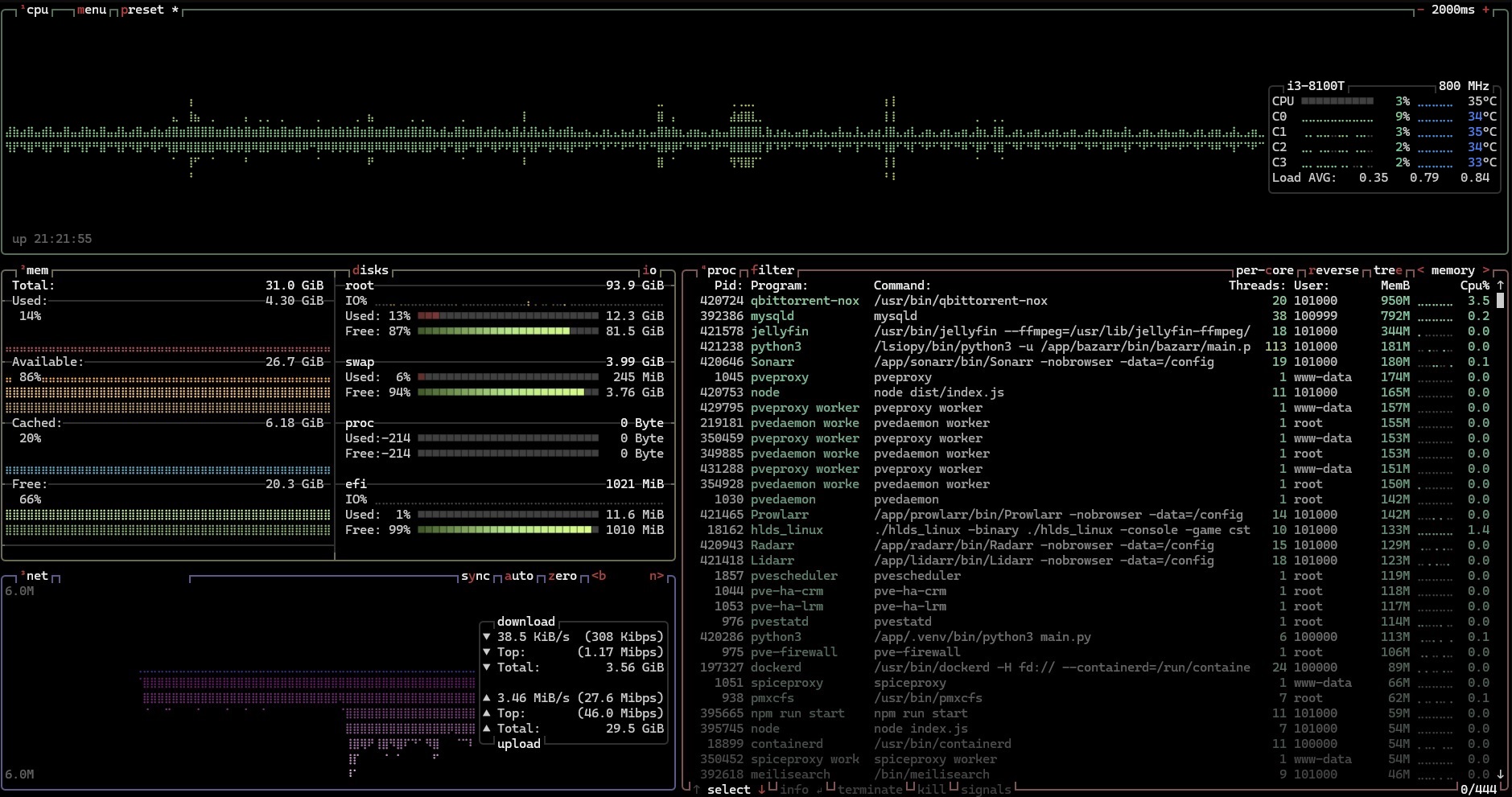Open the process filter field
This screenshot has width=1512, height=797.
[x=772, y=270]
